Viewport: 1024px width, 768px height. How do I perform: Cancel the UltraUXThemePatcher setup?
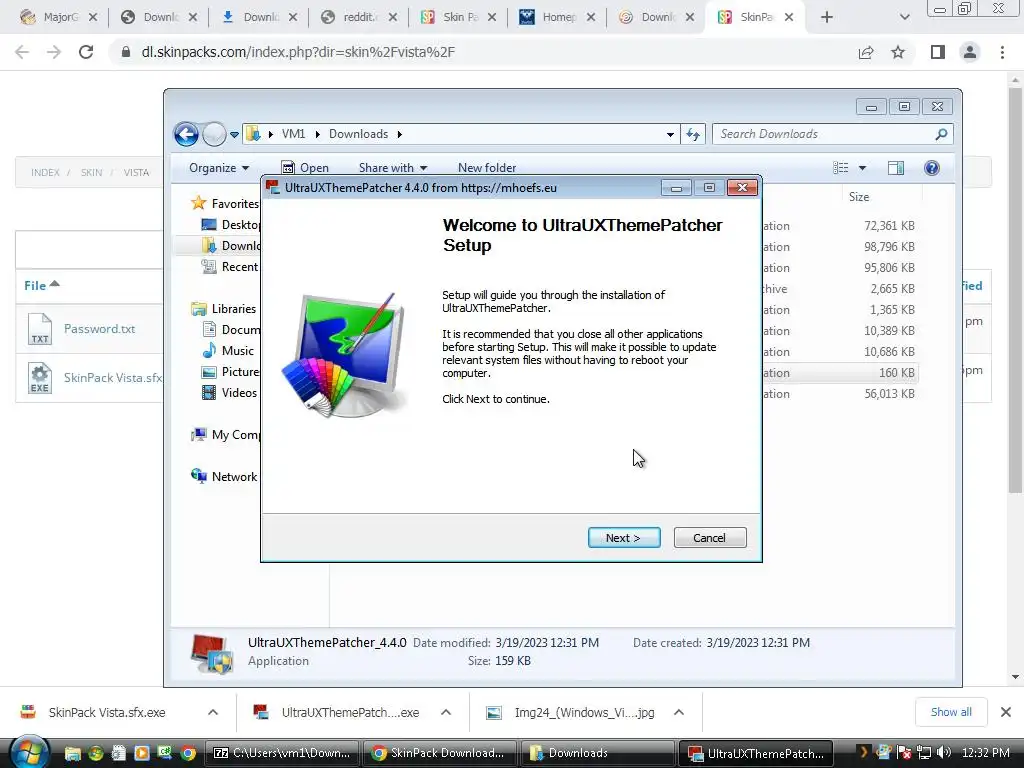tap(710, 537)
